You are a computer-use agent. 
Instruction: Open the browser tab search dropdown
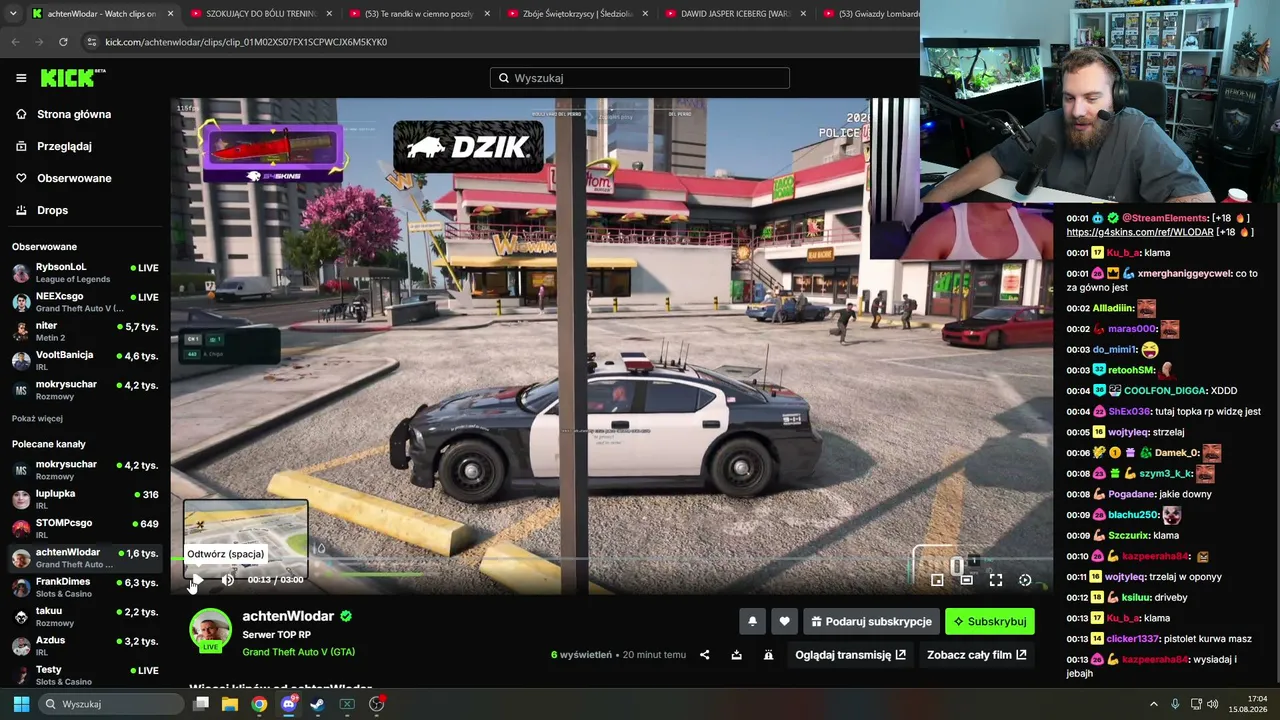click(12, 14)
